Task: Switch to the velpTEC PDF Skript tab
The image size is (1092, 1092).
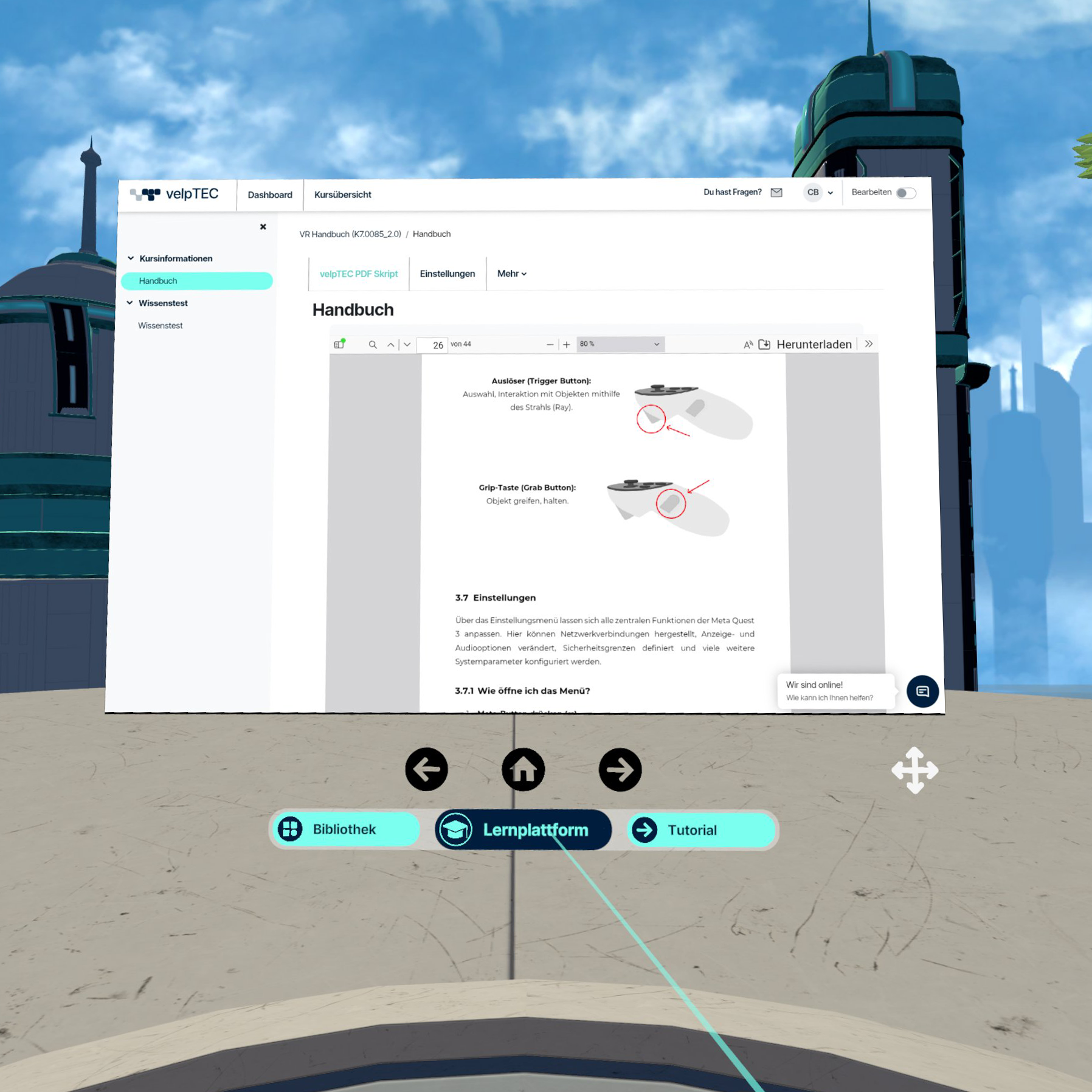Action: tap(359, 274)
